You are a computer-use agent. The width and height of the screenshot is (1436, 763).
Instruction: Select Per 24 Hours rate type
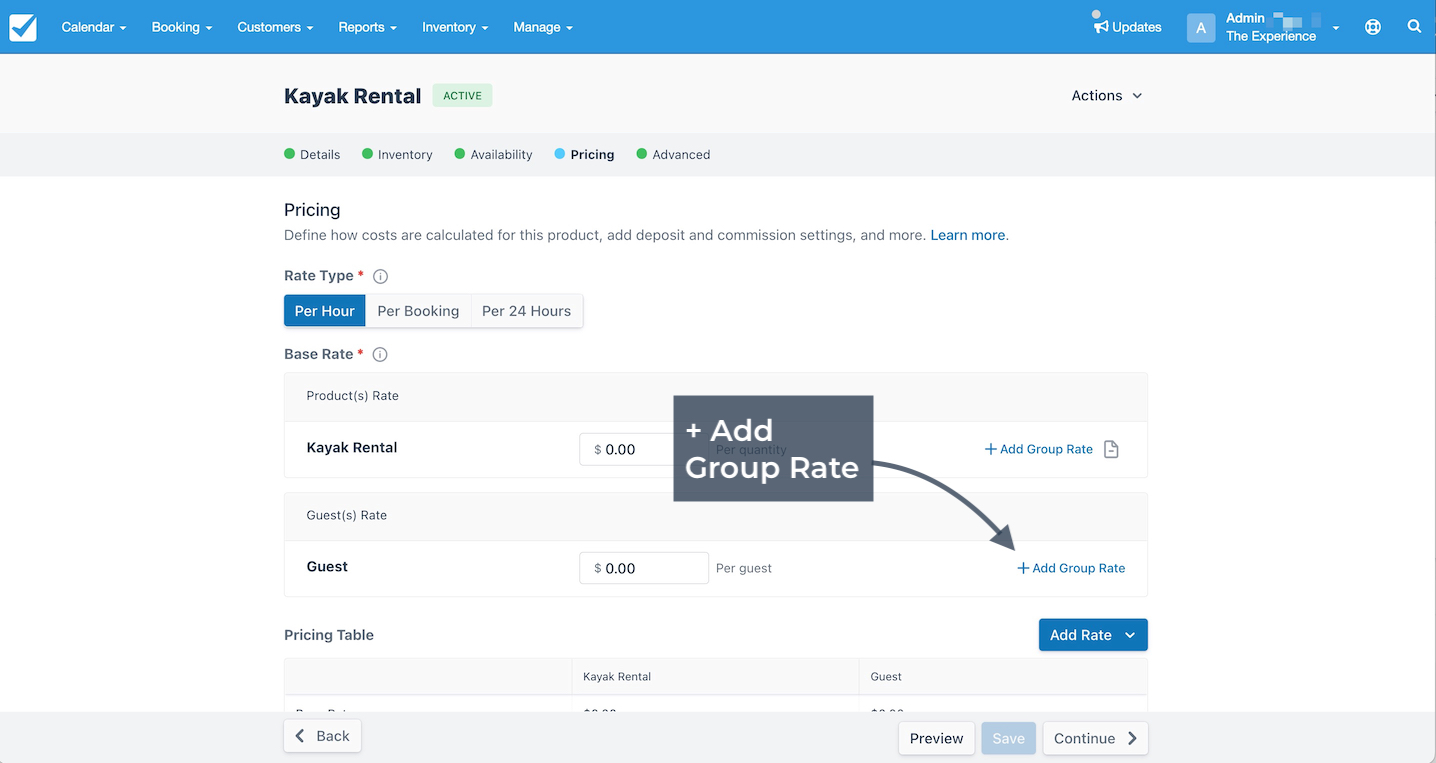526,311
